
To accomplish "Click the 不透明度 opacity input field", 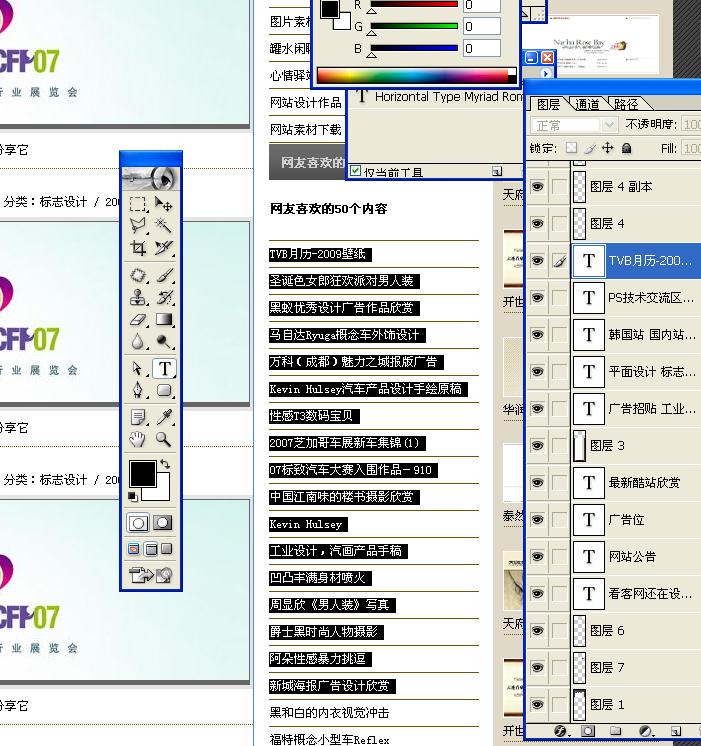I will pos(691,125).
